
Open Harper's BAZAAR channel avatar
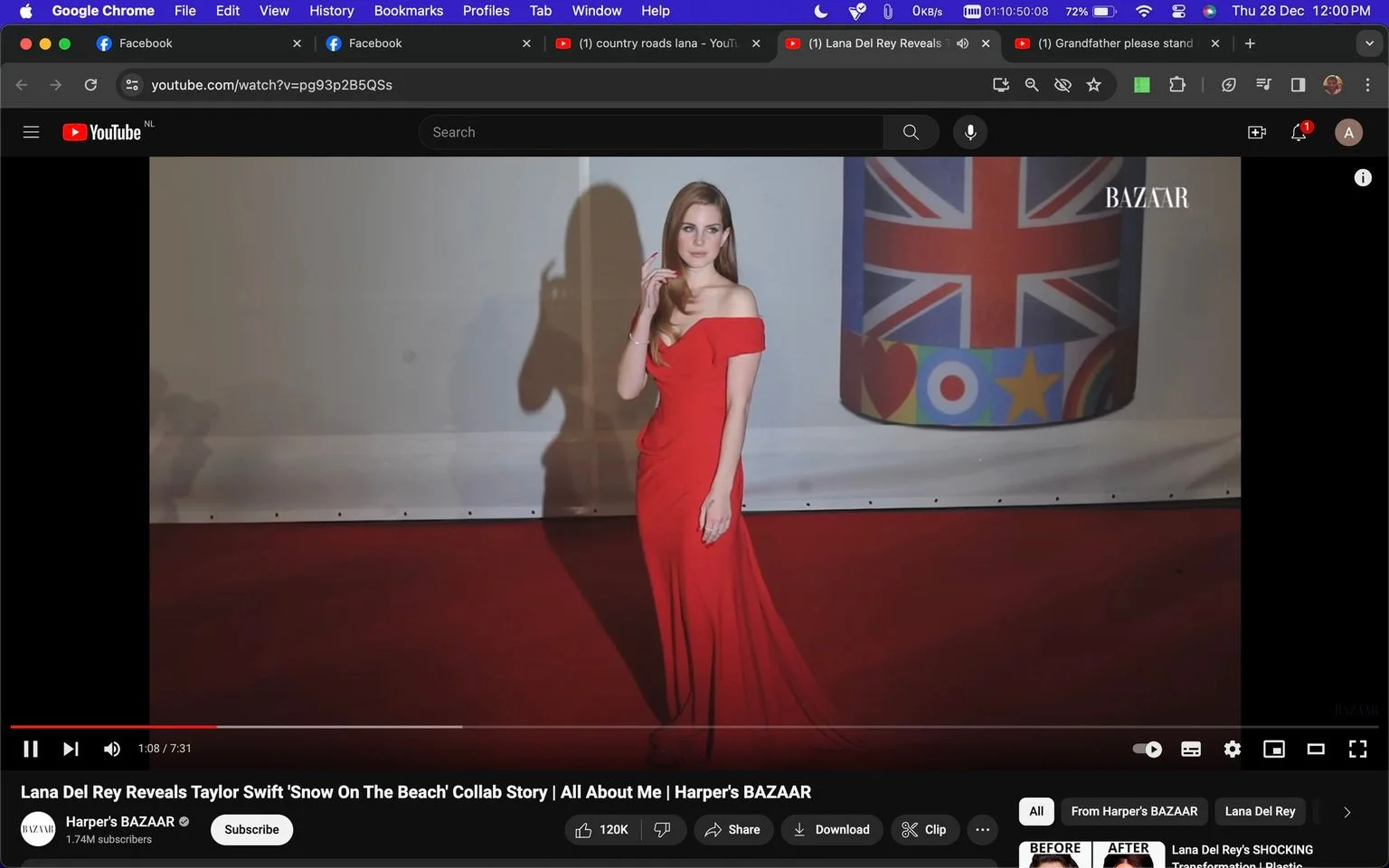click(x=38, y=829)
